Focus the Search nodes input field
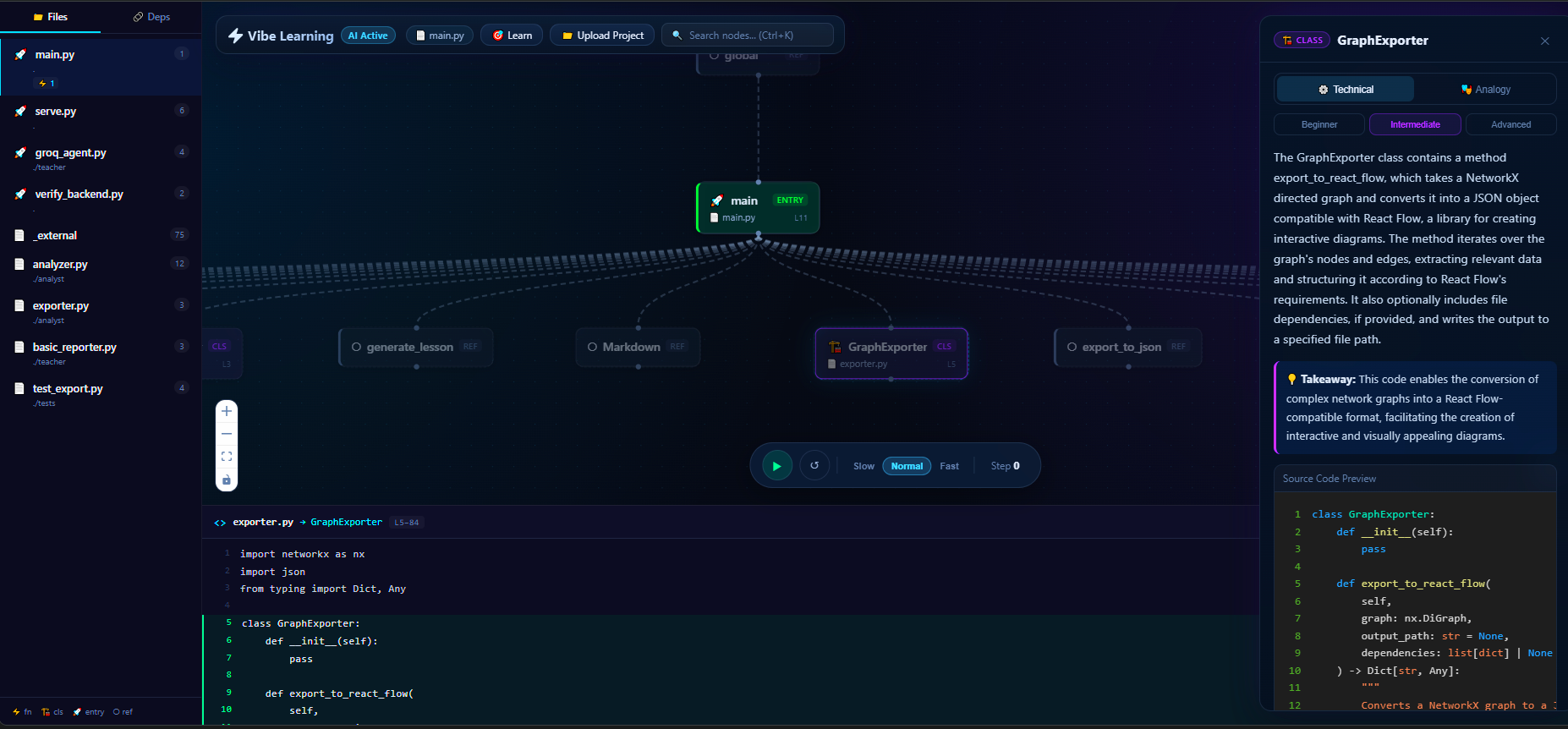 click(x=748, y=36)
